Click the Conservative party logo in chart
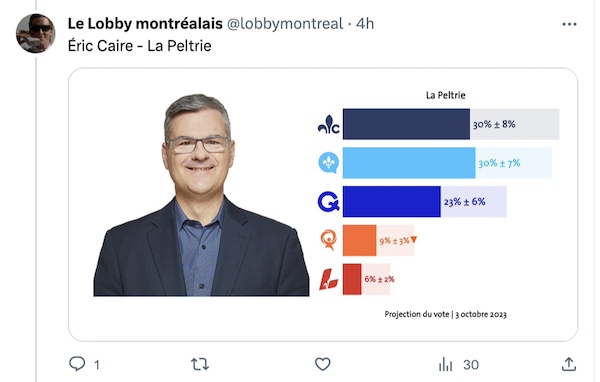The image size is (600, 382). pyautogui.click(x=329, y=124)
